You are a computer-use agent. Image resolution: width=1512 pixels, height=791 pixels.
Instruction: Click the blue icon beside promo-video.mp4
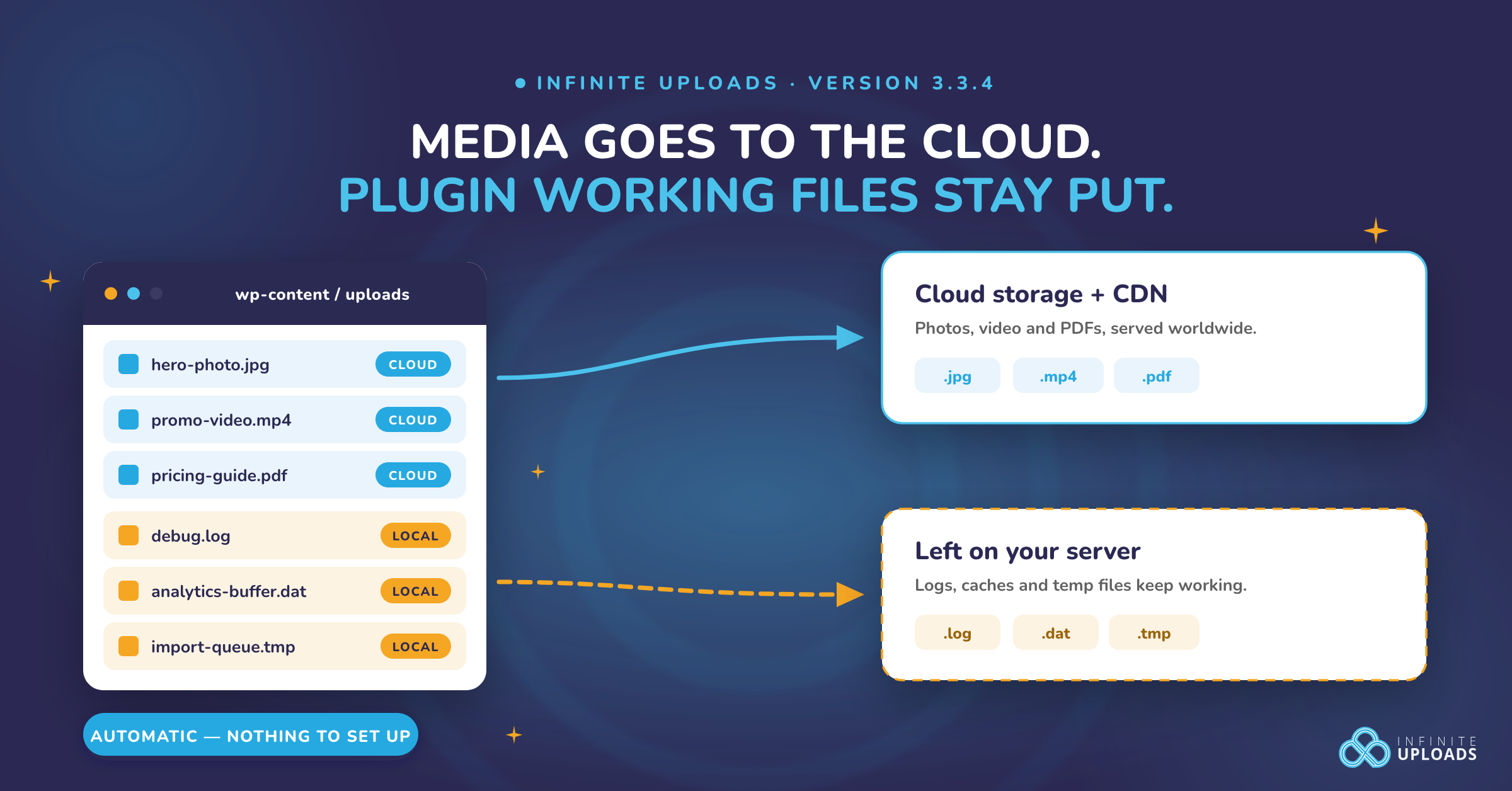click(x=129, y=419)
